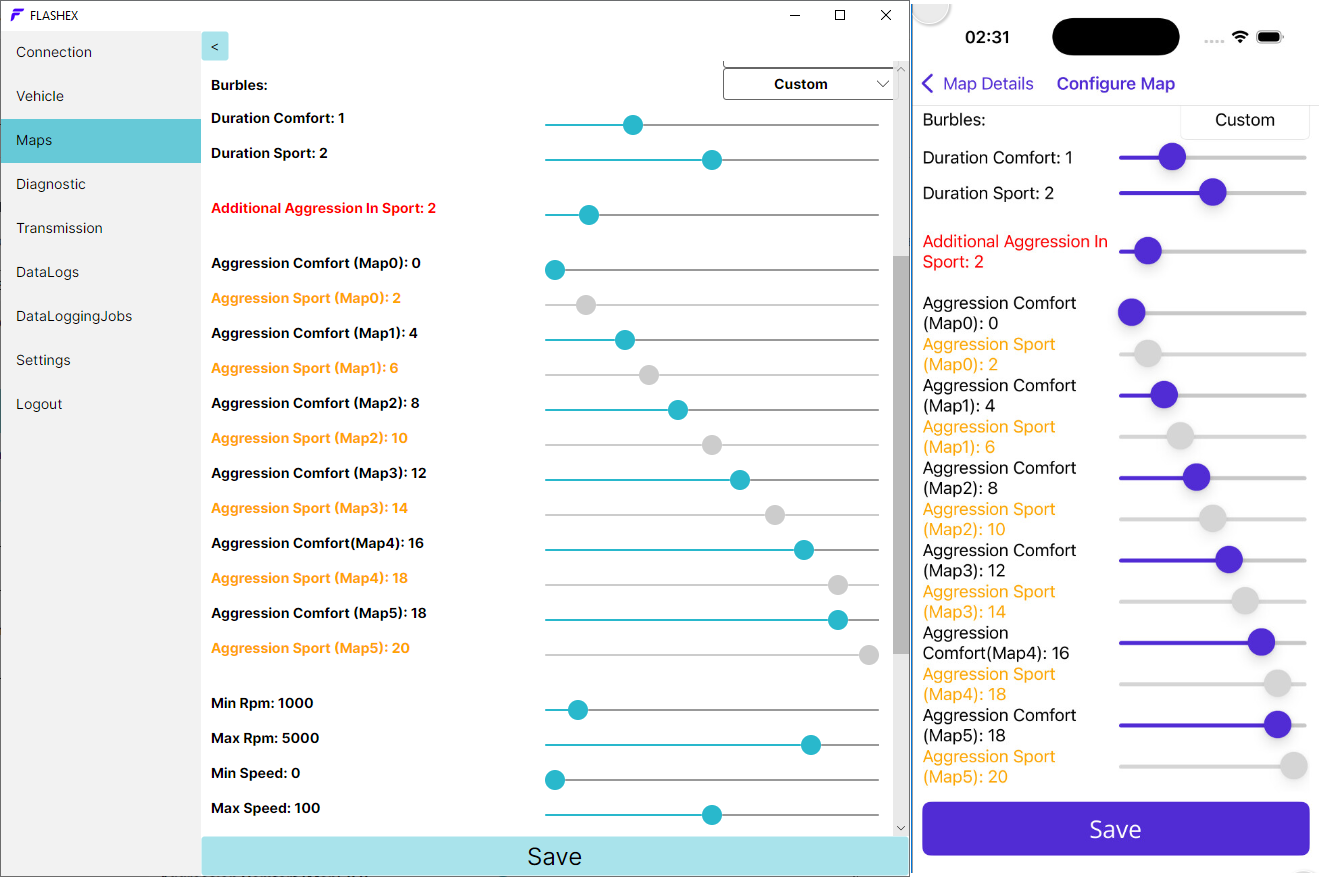
Task: Tap the Wi-Fi icon in phone status bar
Action: pyautogui.click(x=1240, y=37)
